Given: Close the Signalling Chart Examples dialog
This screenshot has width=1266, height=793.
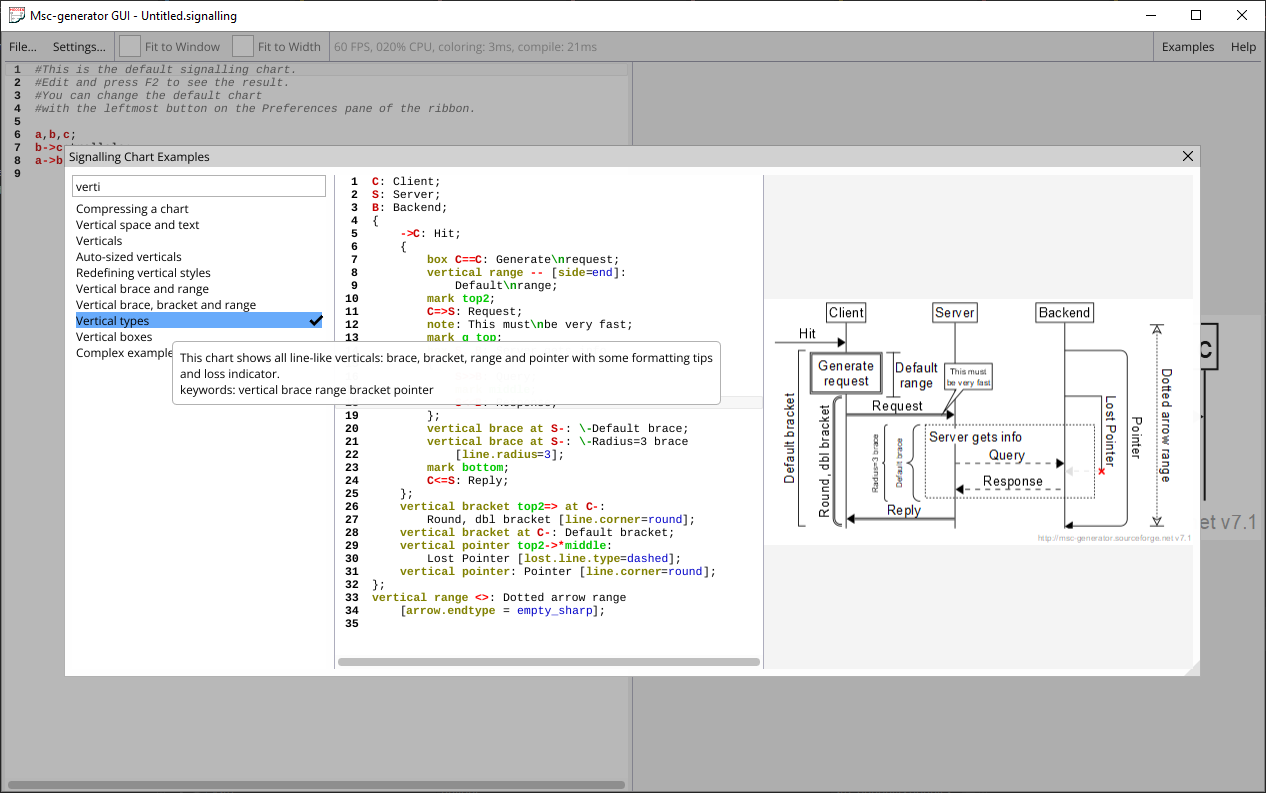Looking at the screenshot, I should (1188, 156).
